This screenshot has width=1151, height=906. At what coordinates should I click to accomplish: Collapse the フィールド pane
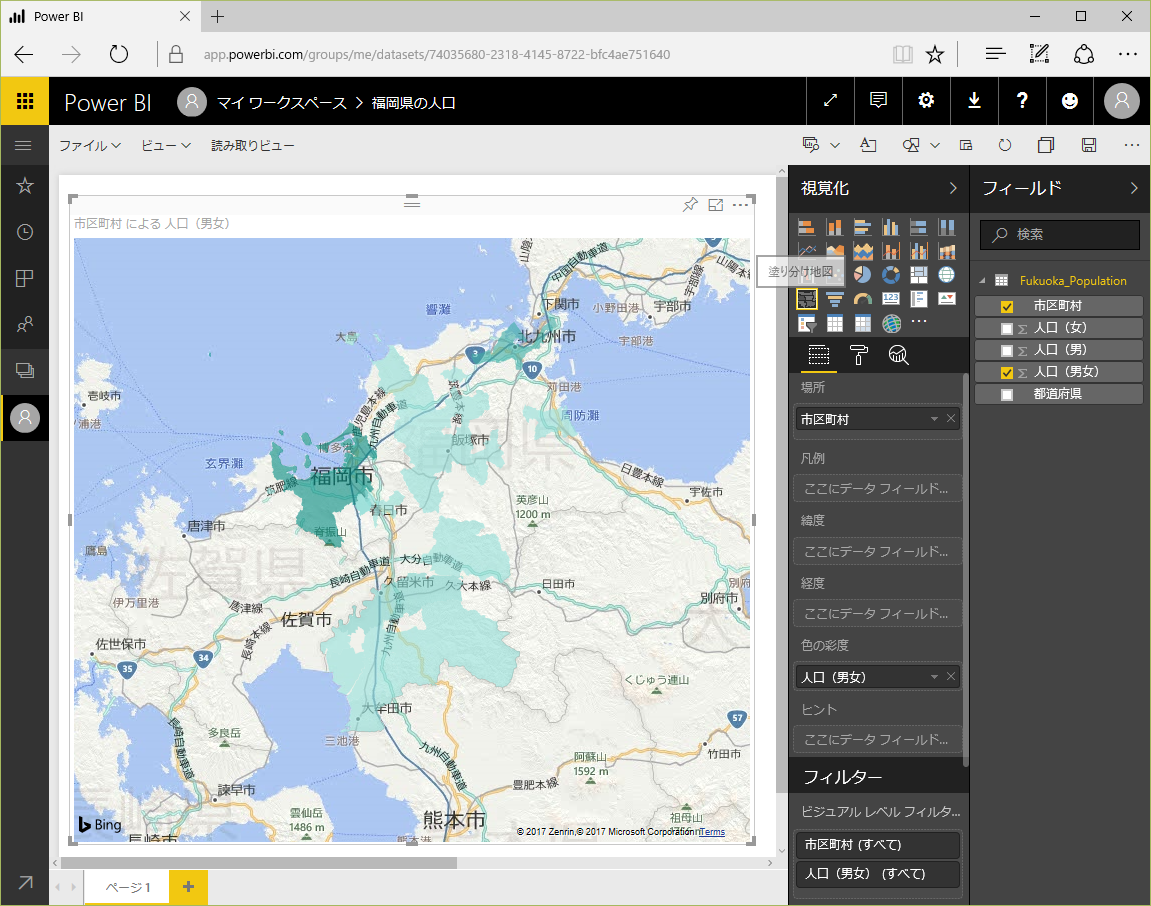[x=1134, y=188]
